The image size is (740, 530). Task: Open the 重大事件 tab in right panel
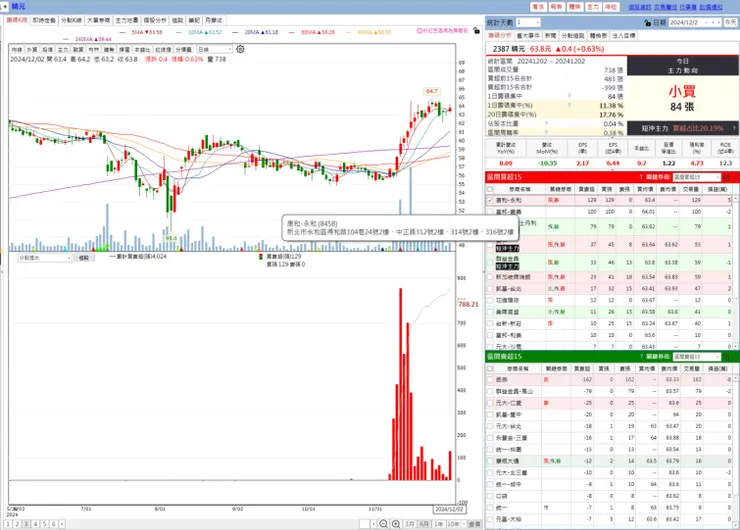[528, 35]
